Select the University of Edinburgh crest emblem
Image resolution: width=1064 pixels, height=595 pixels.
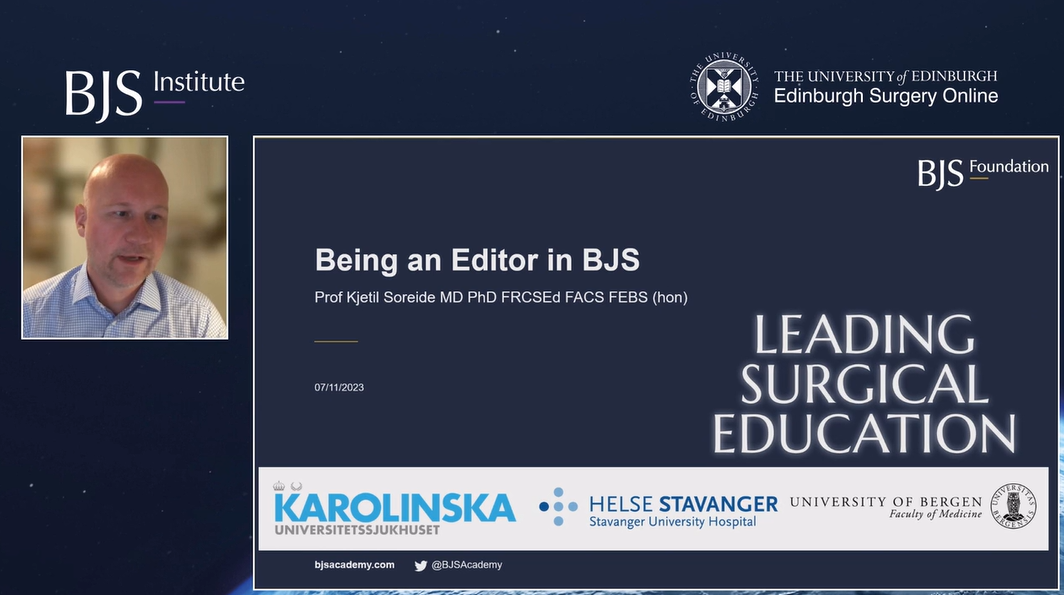(724, 86)
